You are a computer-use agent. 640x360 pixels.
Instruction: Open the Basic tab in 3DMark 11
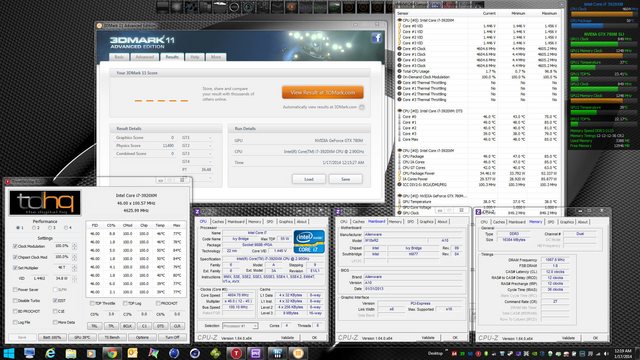click(119, 57)
